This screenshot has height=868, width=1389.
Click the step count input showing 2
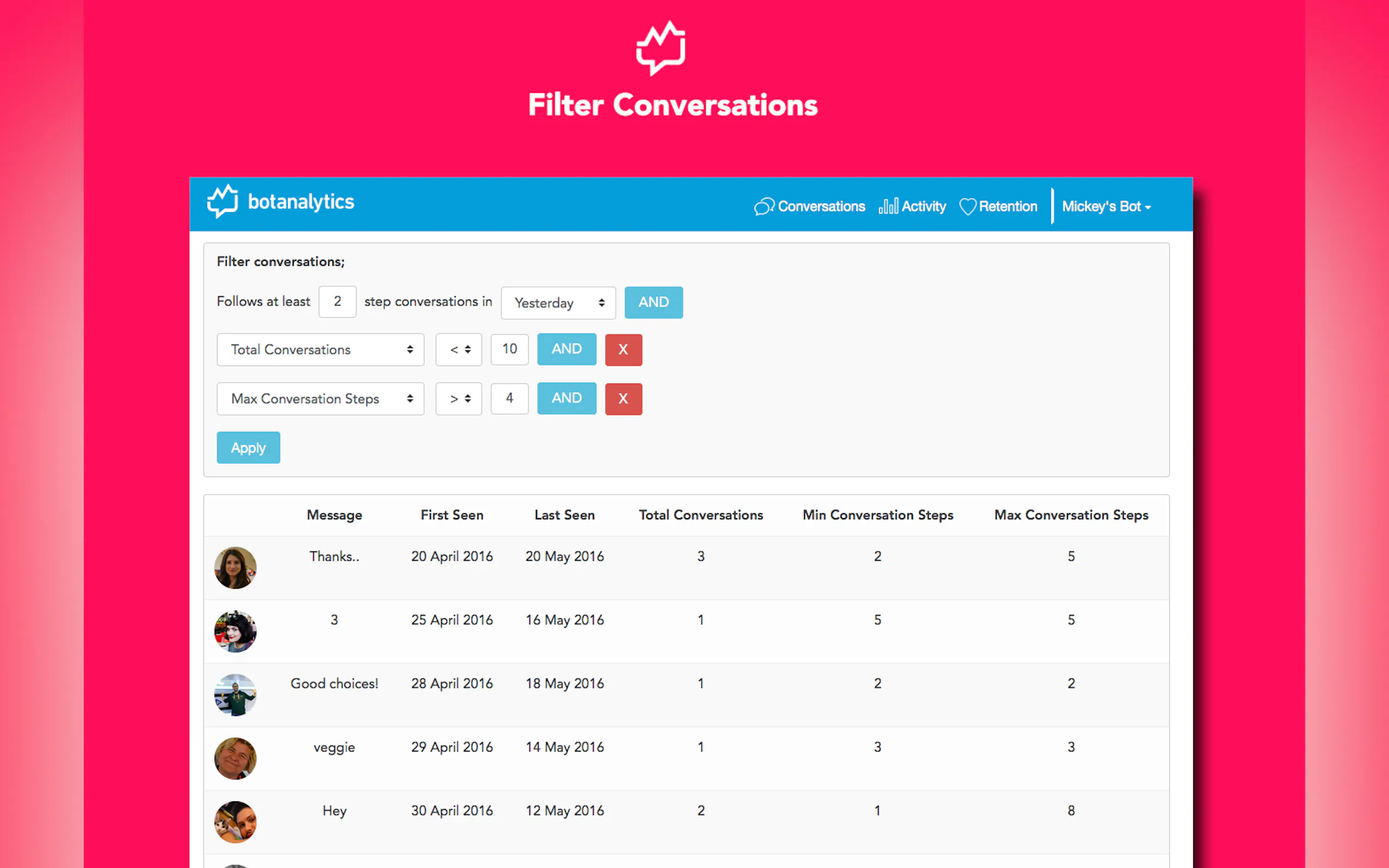pos(337,301)
